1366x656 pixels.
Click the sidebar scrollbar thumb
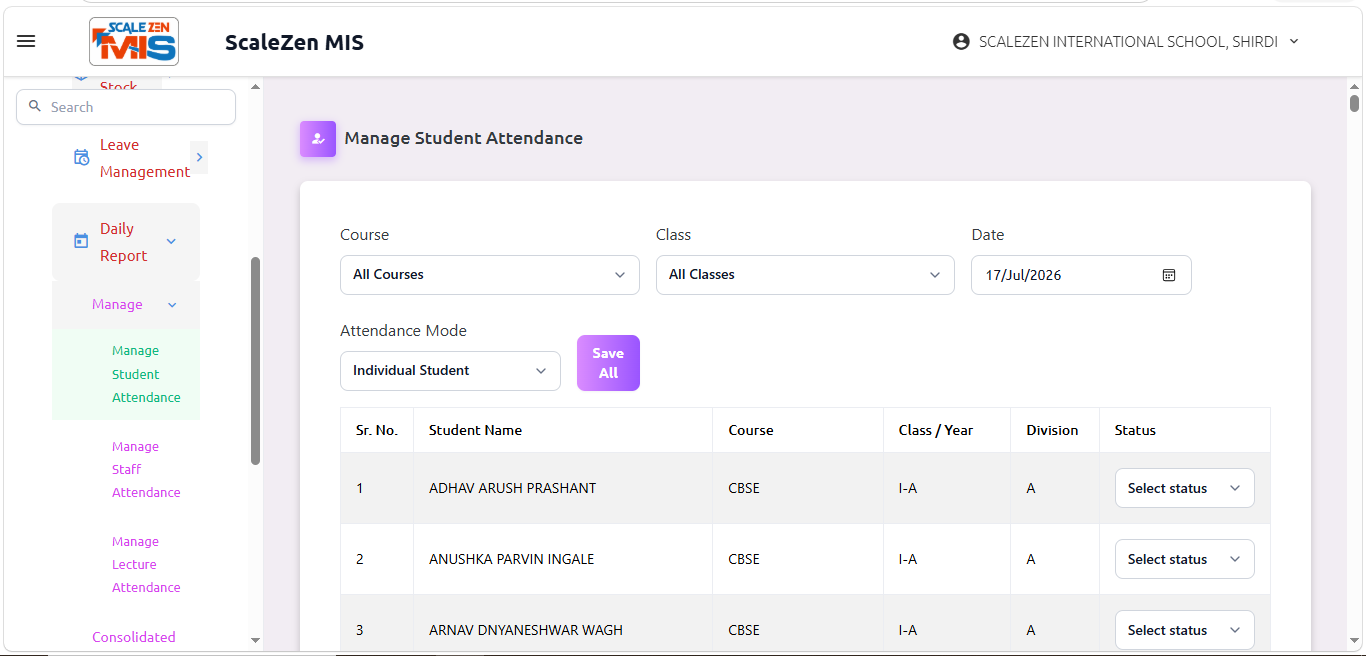point(255,361)
